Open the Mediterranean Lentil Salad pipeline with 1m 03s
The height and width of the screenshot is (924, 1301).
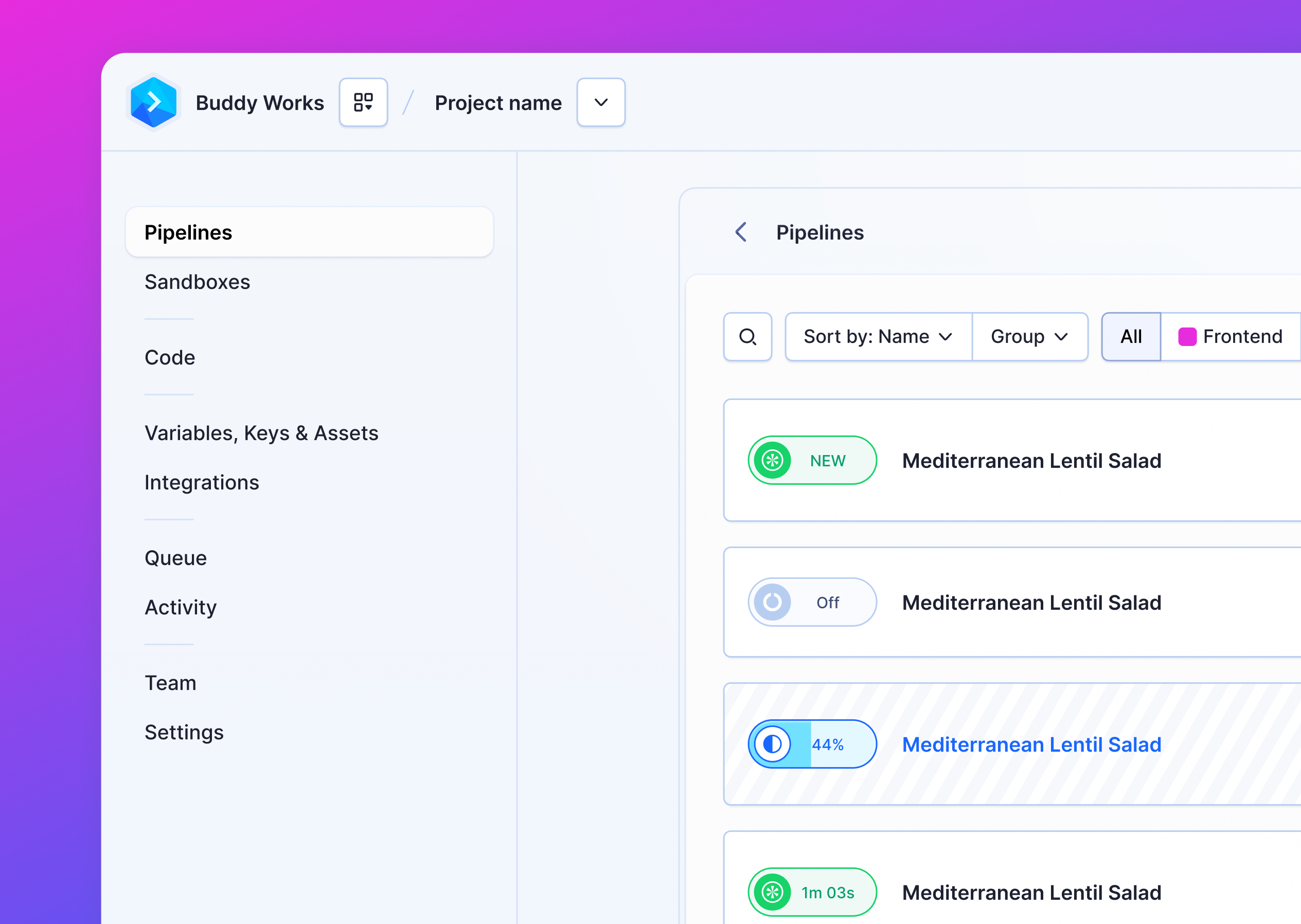(1031, 893)
